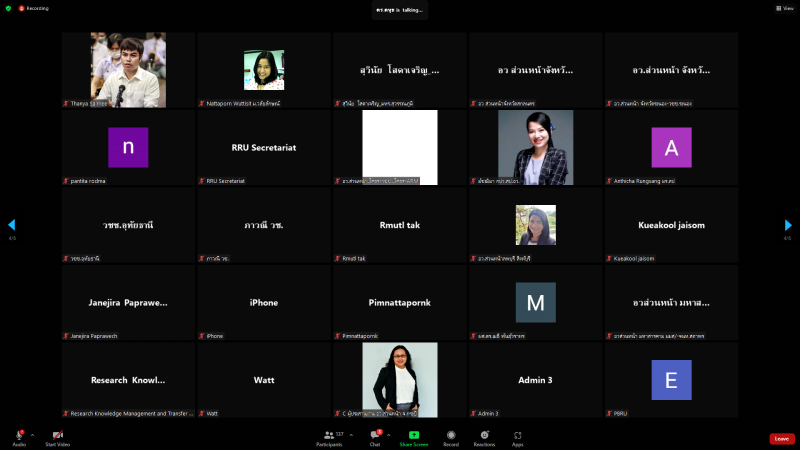Select the Admin 3 participant tile
800x450 pixels.
[x=535, y=380]
